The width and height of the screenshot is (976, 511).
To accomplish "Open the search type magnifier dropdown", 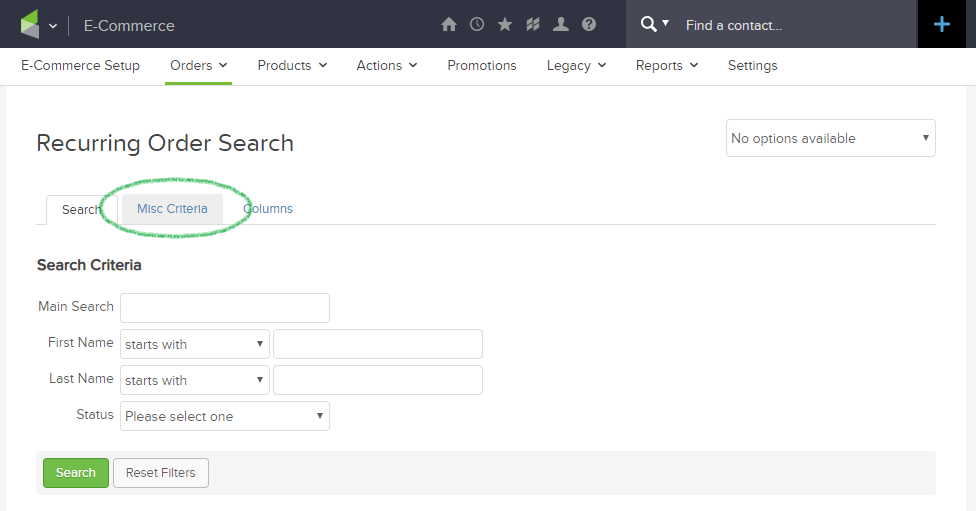I will coord(654,24).
